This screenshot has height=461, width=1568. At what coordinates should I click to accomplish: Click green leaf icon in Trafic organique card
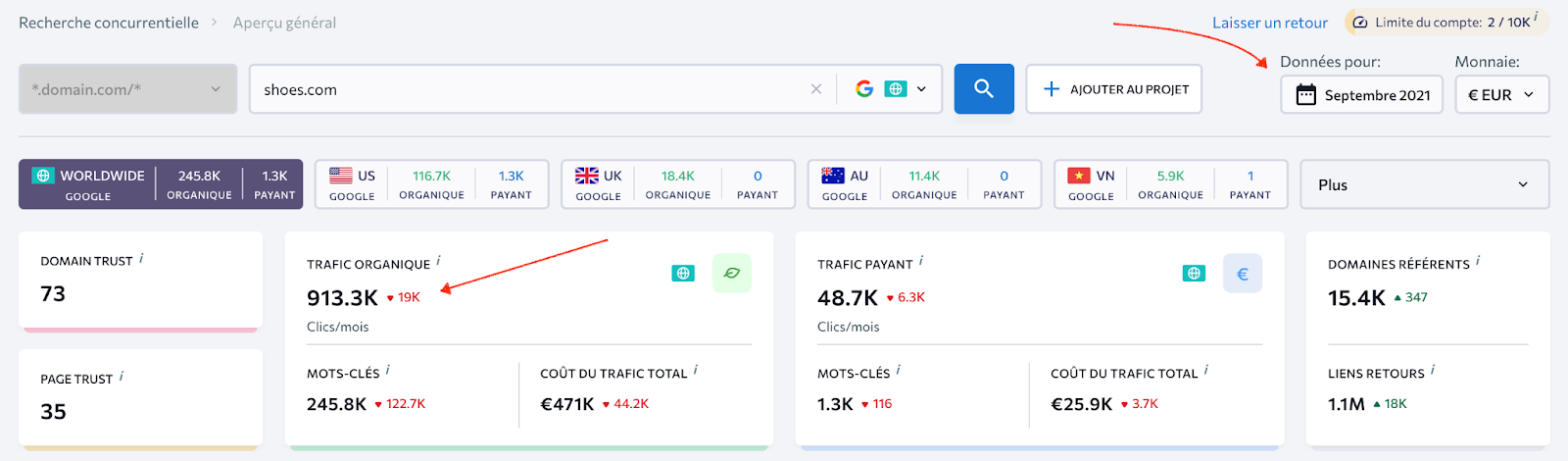(x=732, y=274)
